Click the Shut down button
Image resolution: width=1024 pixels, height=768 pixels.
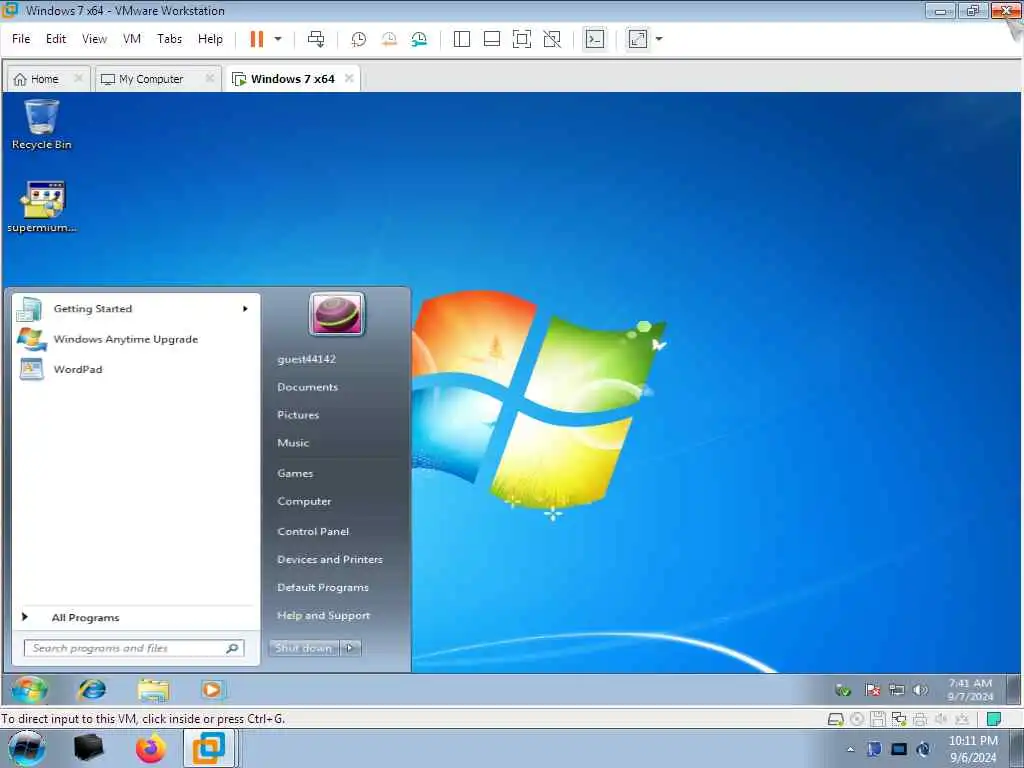[x=304, y=648]
